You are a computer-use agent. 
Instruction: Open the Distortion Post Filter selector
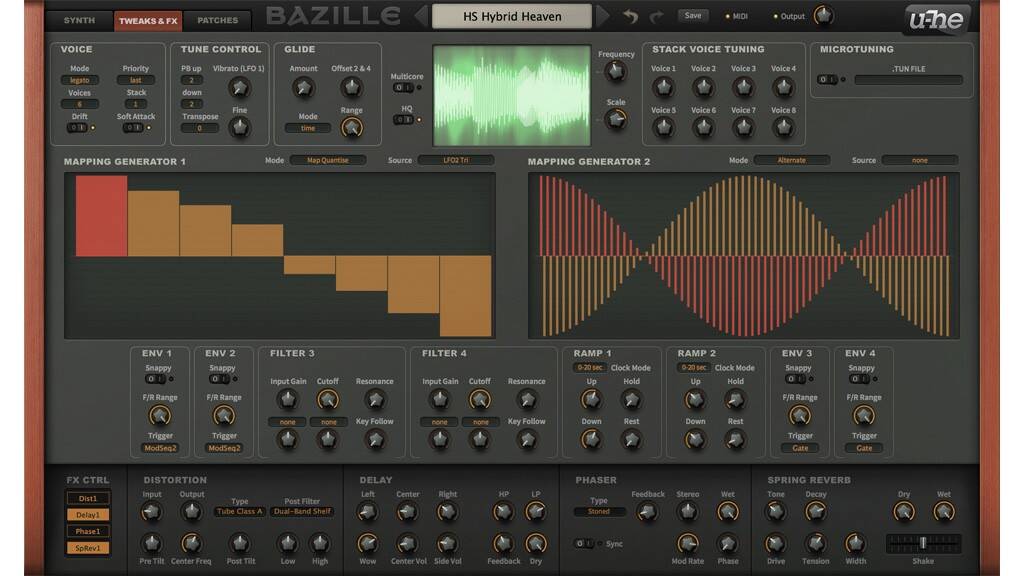(x=302, y=511)
